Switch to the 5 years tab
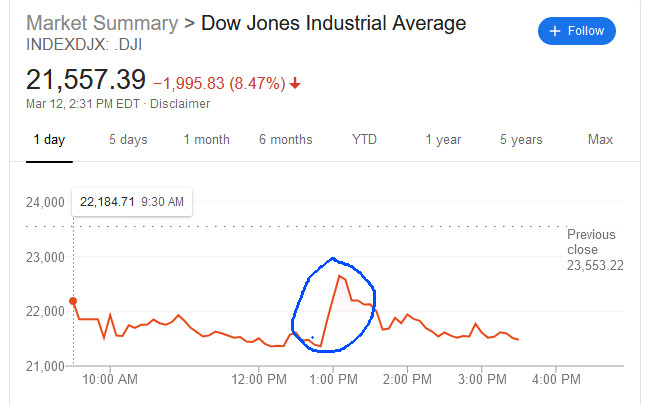The width and height of the screenshot is (653, 405). (x=521, y=140)
